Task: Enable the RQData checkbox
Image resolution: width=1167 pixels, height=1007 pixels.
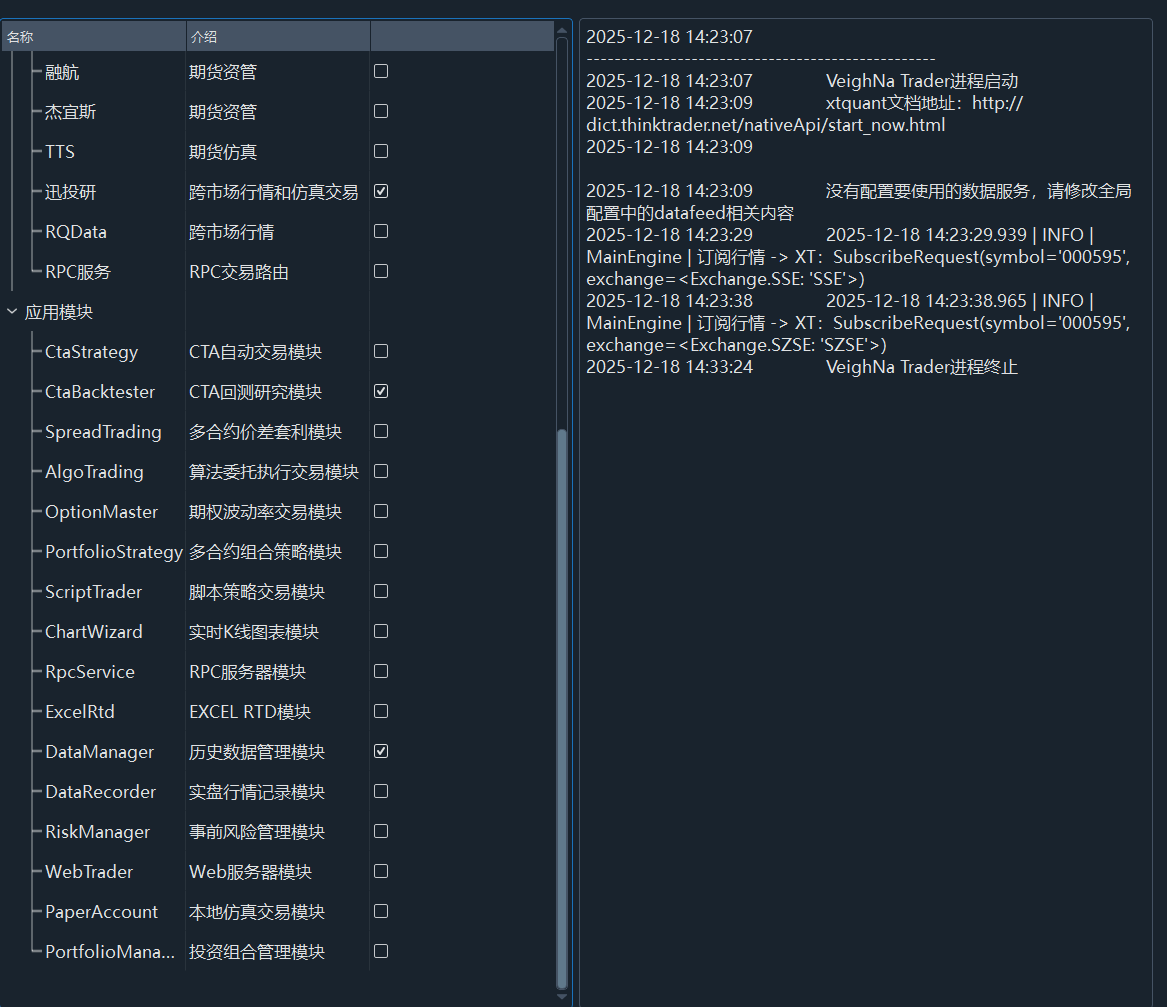Action: point(381,231)
